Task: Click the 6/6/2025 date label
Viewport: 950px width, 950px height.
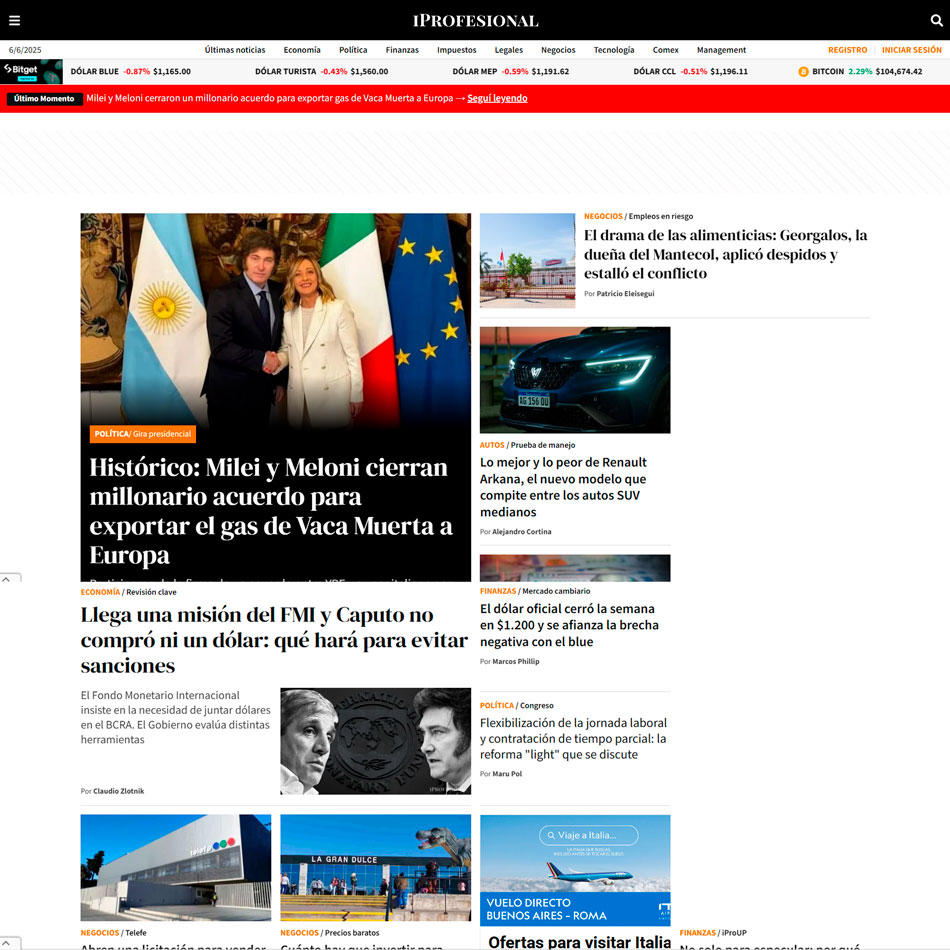Action: [x=25, y=50]
